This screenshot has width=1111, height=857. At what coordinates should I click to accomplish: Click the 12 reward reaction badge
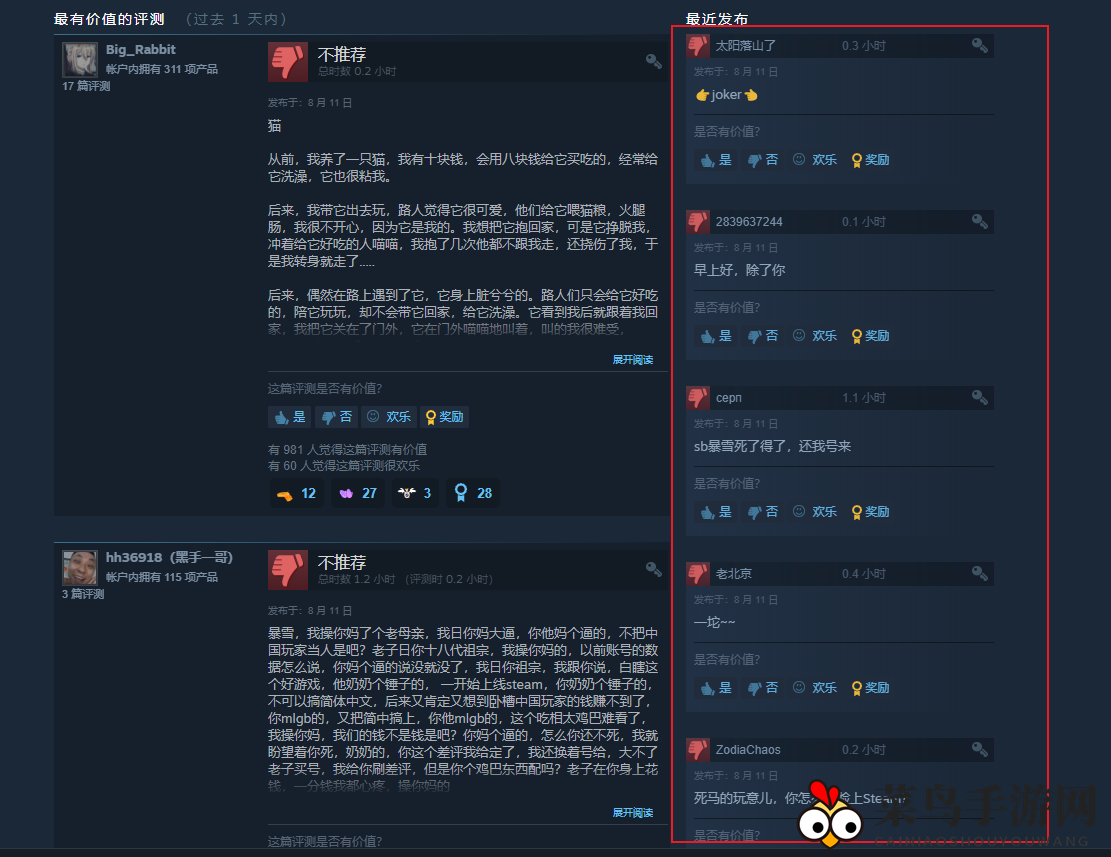[296, 493]
